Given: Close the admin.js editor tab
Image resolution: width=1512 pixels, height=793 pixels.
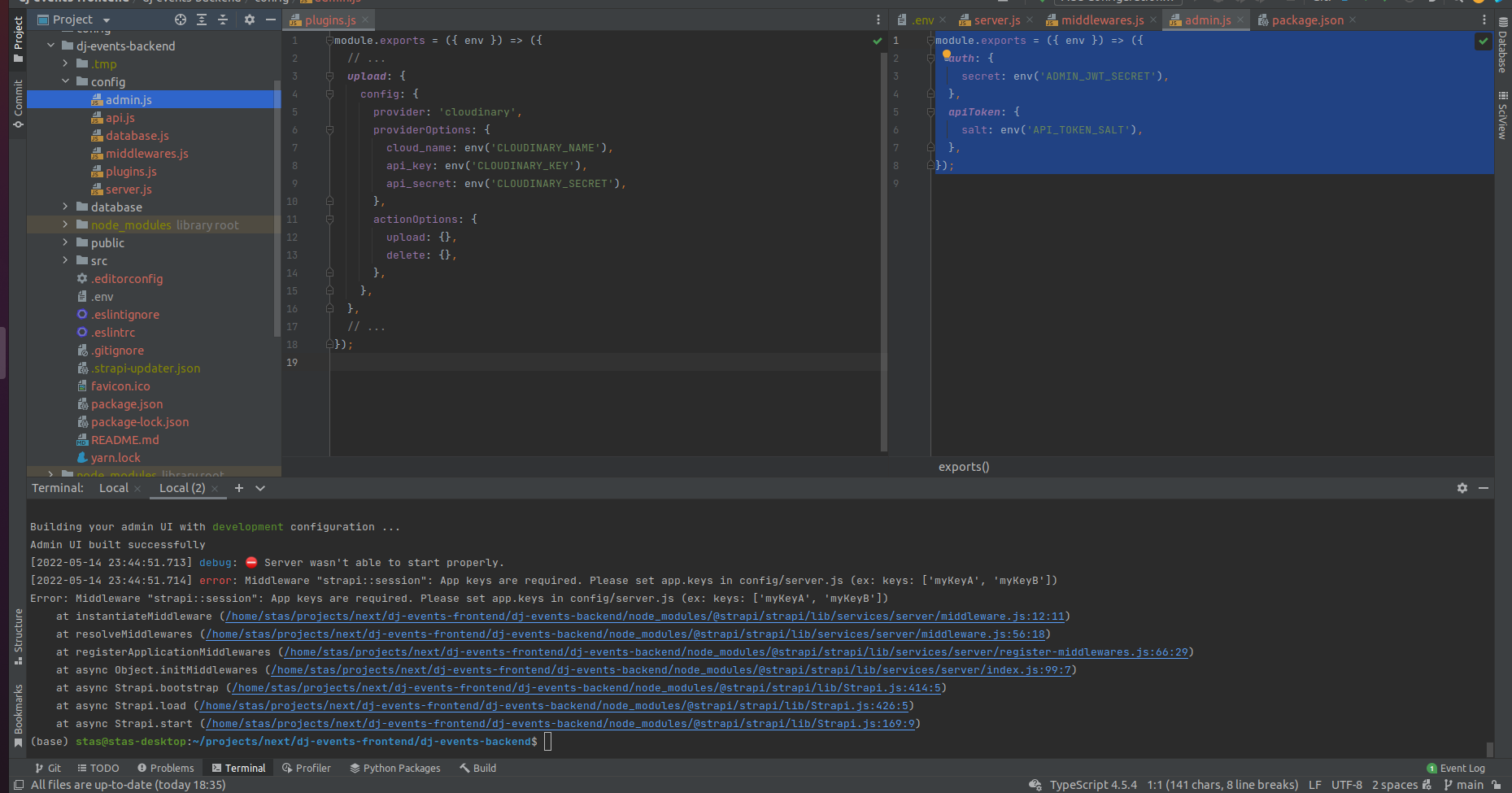Looking at the screenshot, I should 1240,20.
